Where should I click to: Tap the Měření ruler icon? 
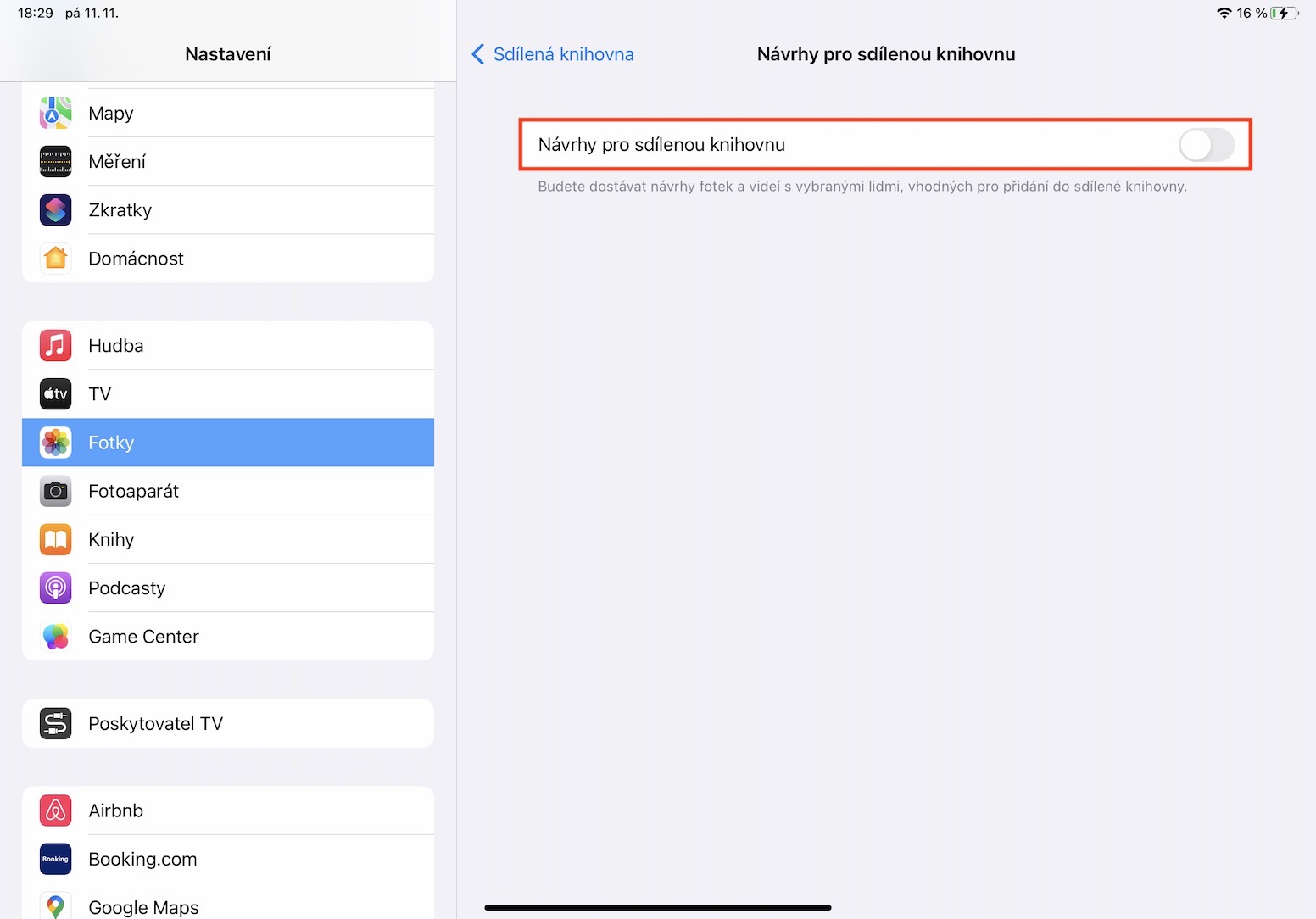55,161
